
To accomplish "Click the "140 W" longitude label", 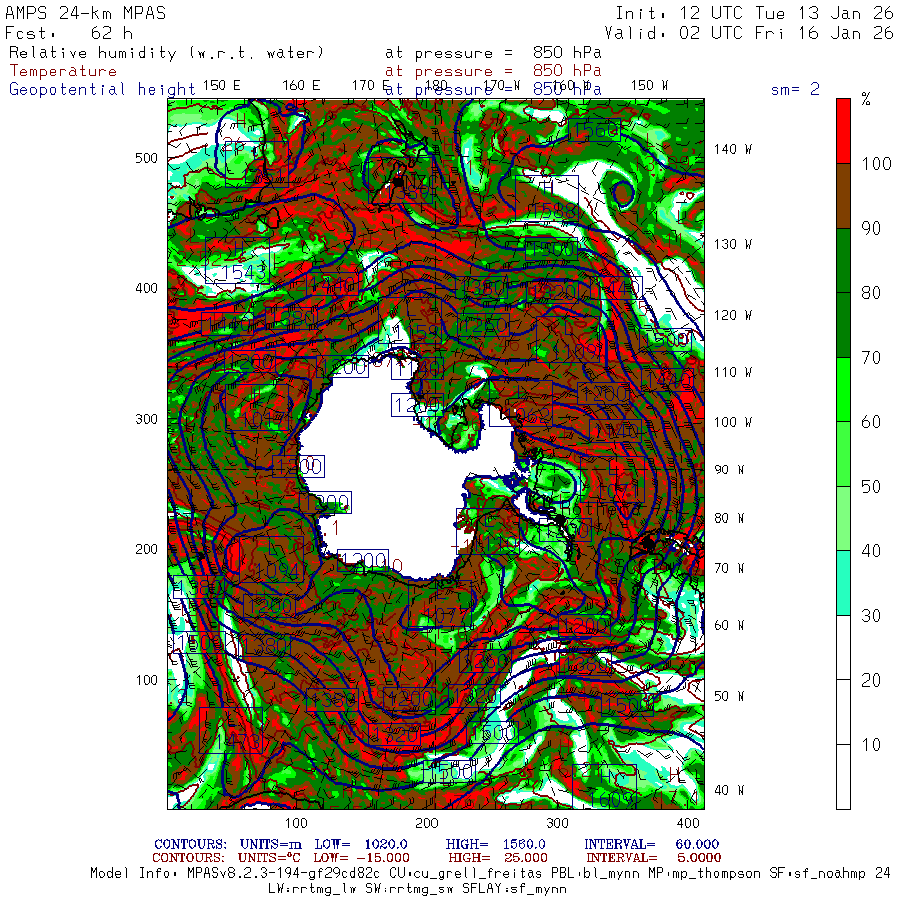I will coord(732,149).
